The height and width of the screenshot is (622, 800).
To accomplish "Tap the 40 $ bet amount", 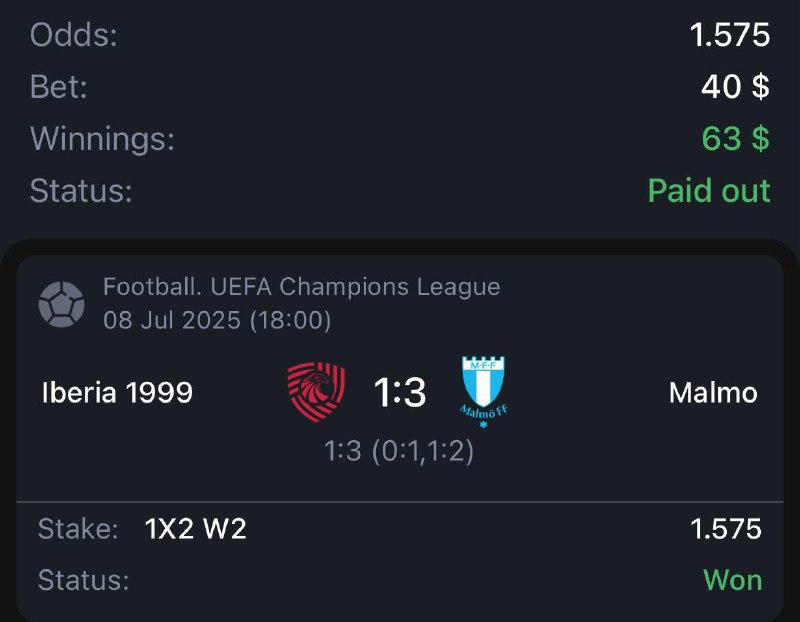I will [x=735, y=87].
